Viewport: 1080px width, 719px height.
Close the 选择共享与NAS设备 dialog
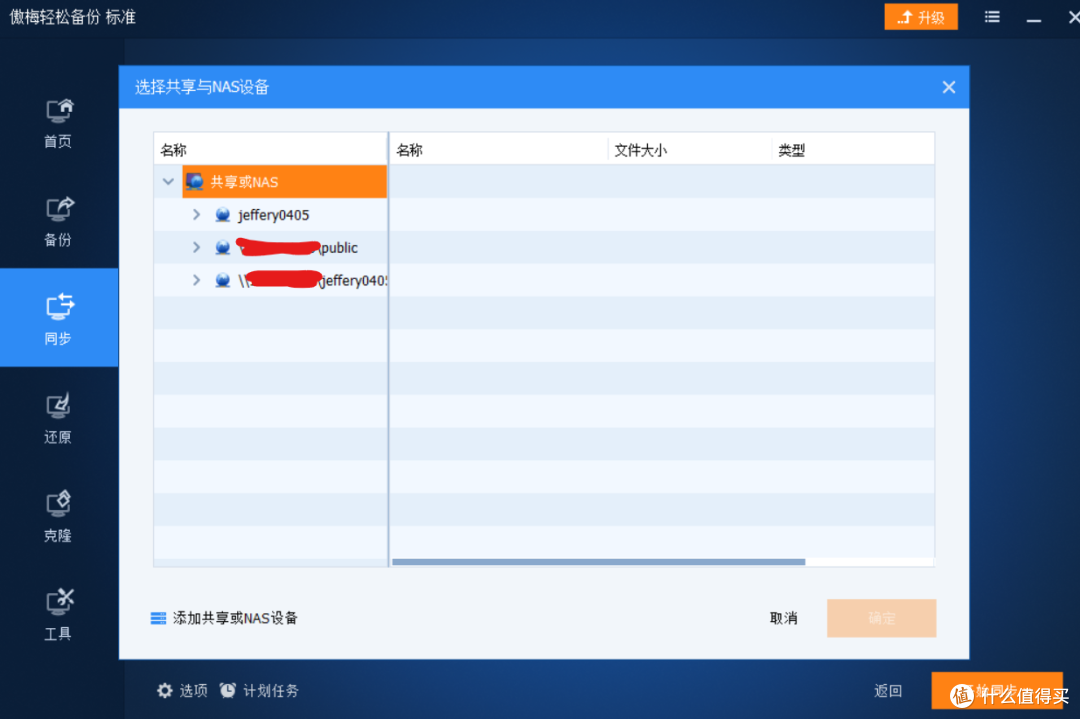point(948,87)
